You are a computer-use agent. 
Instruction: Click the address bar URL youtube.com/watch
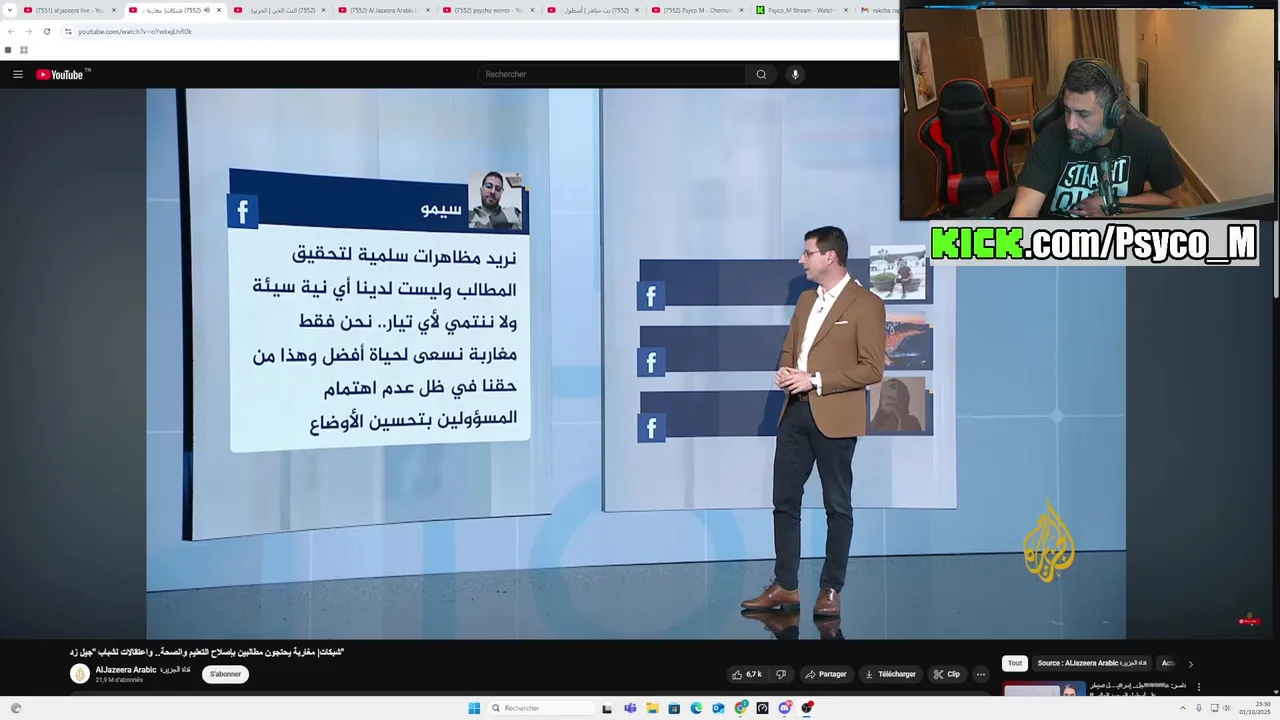coord(135,31)
